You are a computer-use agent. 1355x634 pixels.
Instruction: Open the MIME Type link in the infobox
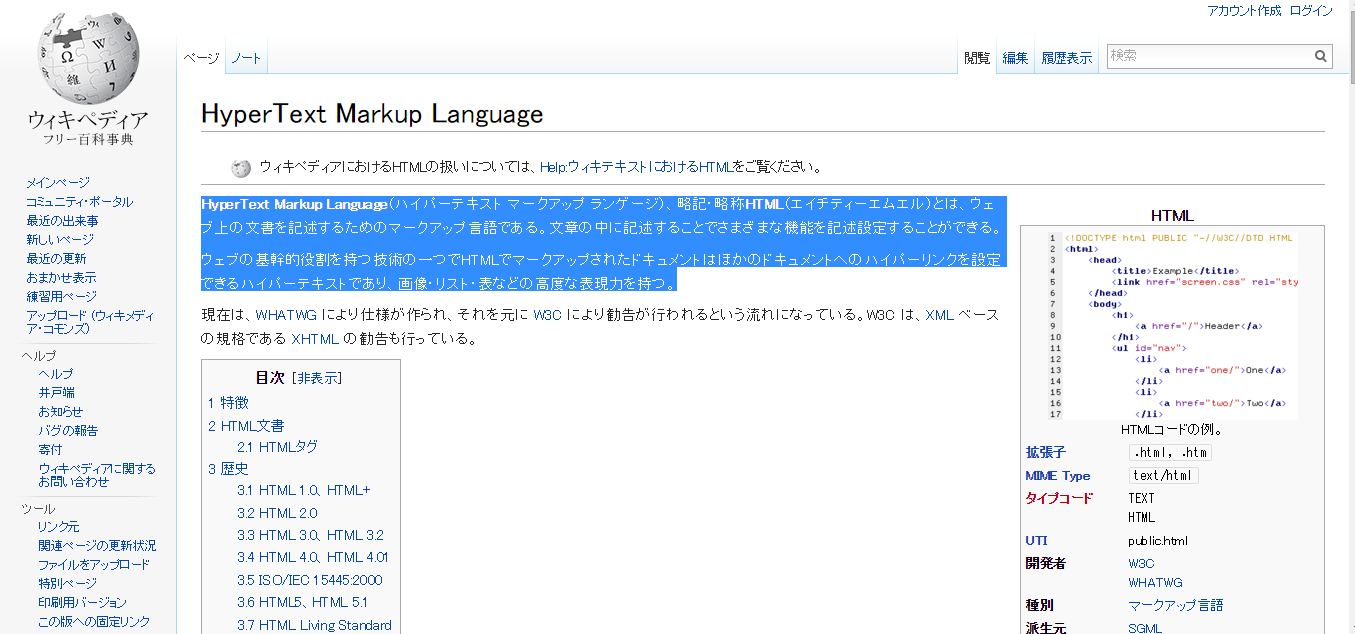1058,476
